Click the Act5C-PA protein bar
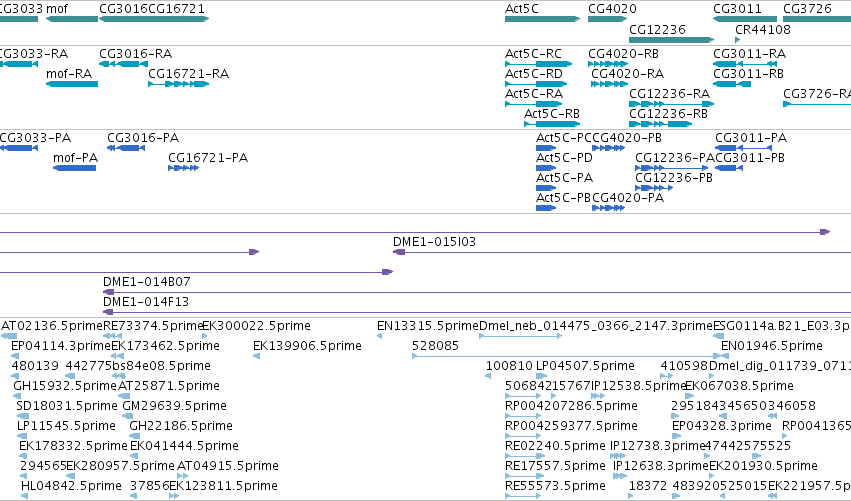Screen dimensions: 851x501 click(x=546, y=188)
